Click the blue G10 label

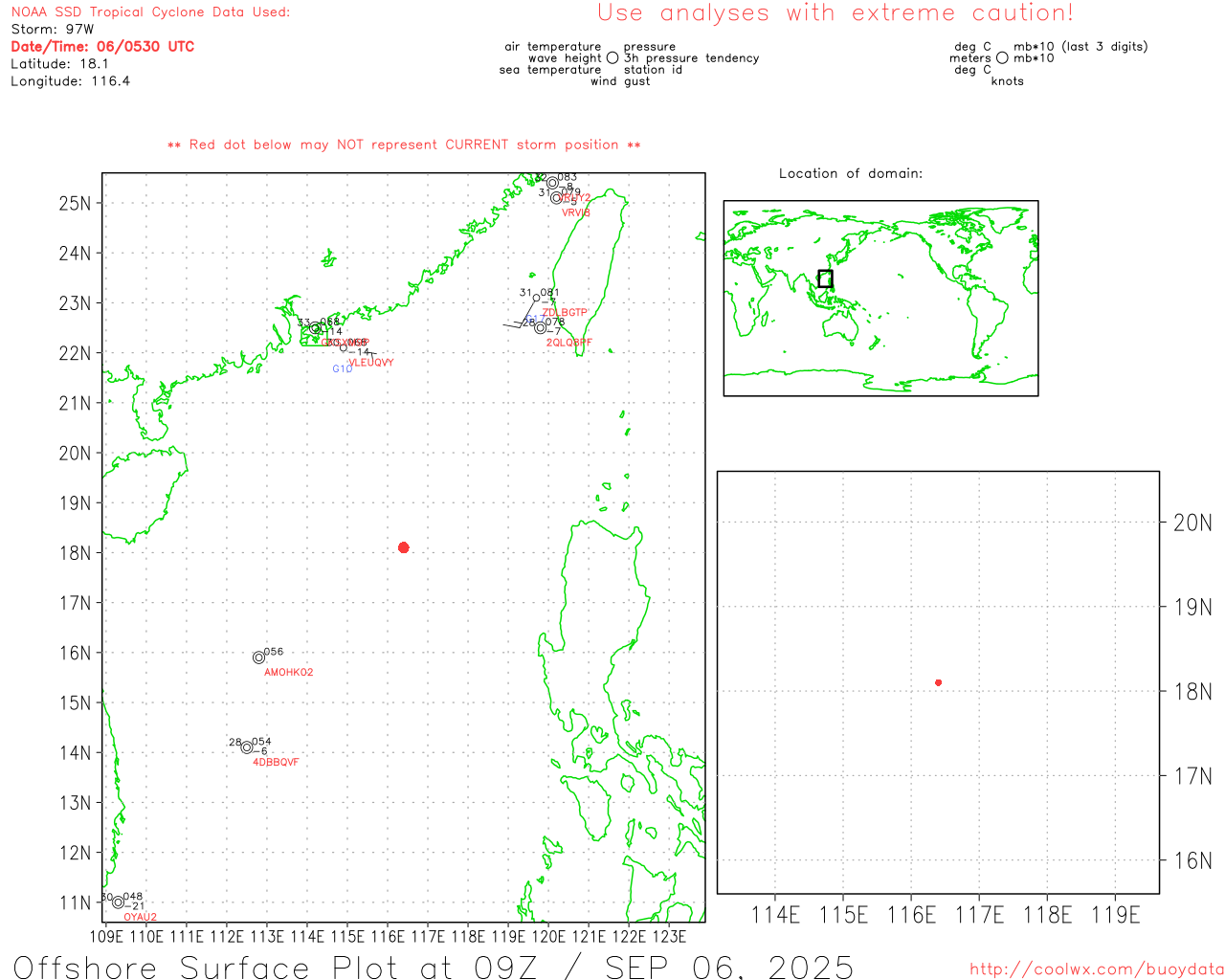tap(343, 368)
